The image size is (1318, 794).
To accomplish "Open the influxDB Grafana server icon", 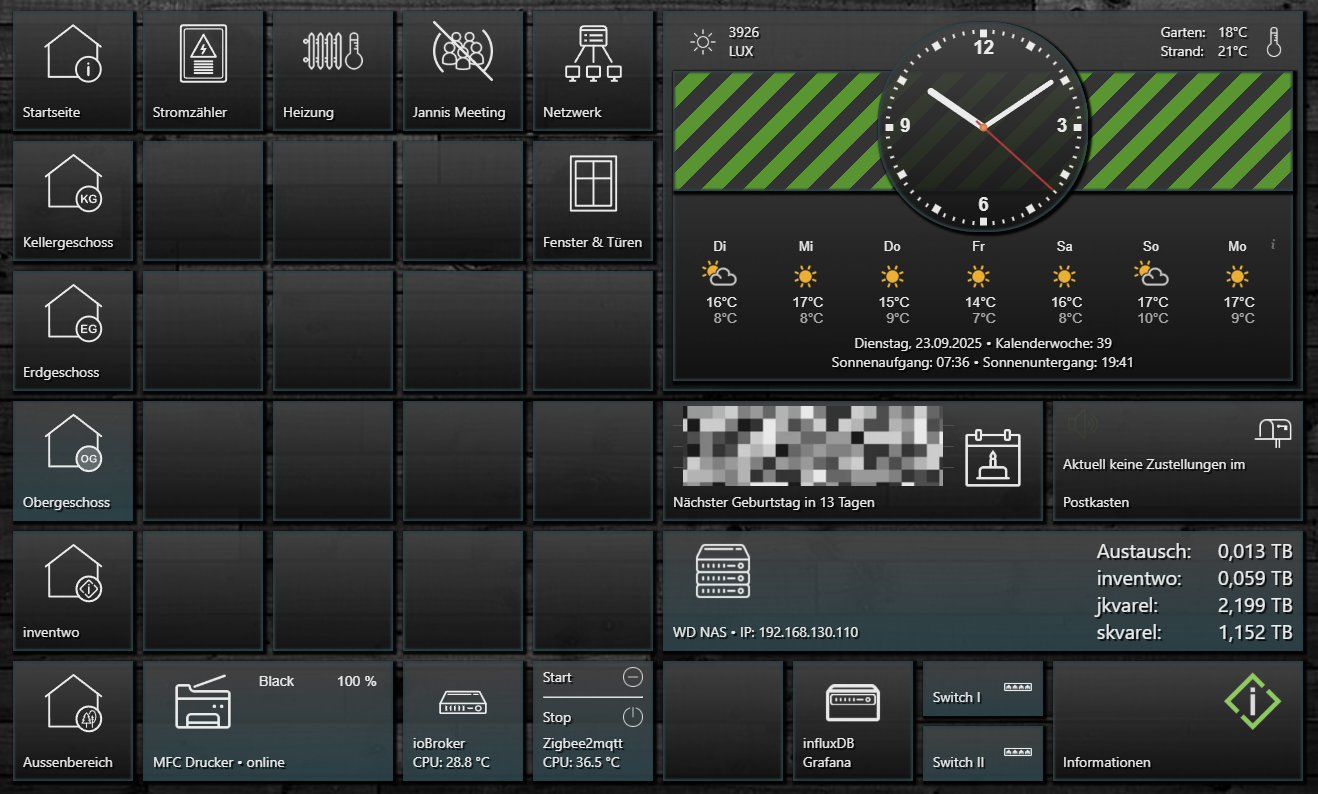I will 853,702.
